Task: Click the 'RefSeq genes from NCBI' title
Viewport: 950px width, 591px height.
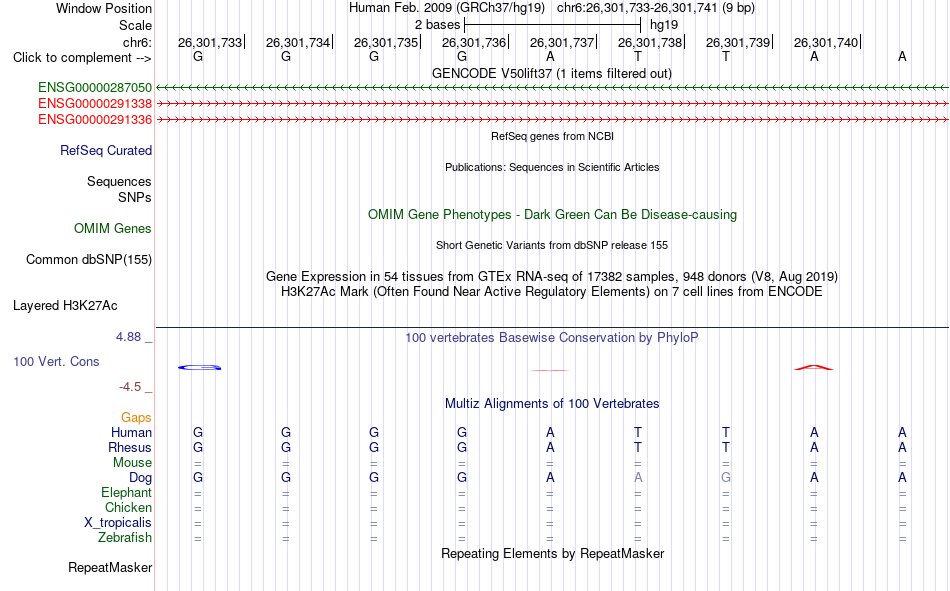Action: [553, 136]
